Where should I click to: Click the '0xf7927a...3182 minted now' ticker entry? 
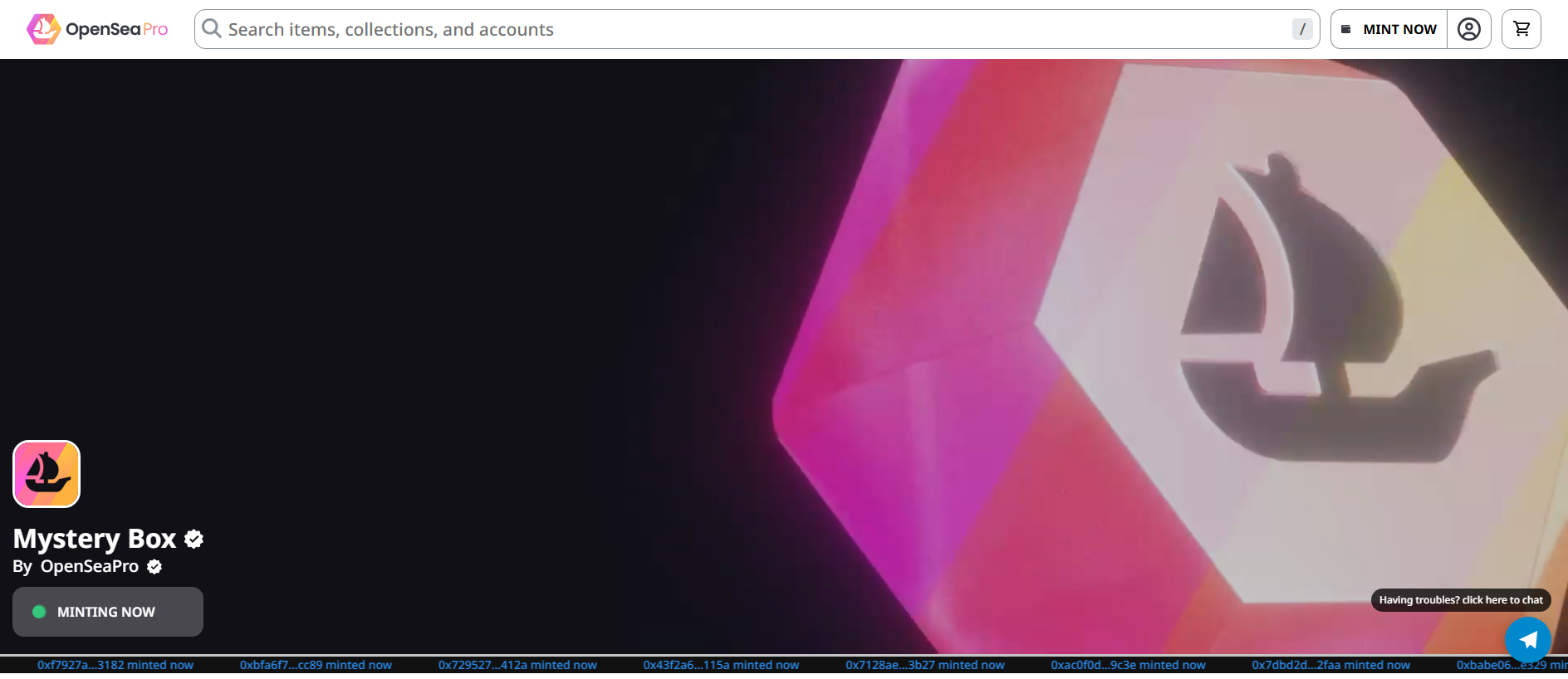pyautogui.click(x=115, y=665)
